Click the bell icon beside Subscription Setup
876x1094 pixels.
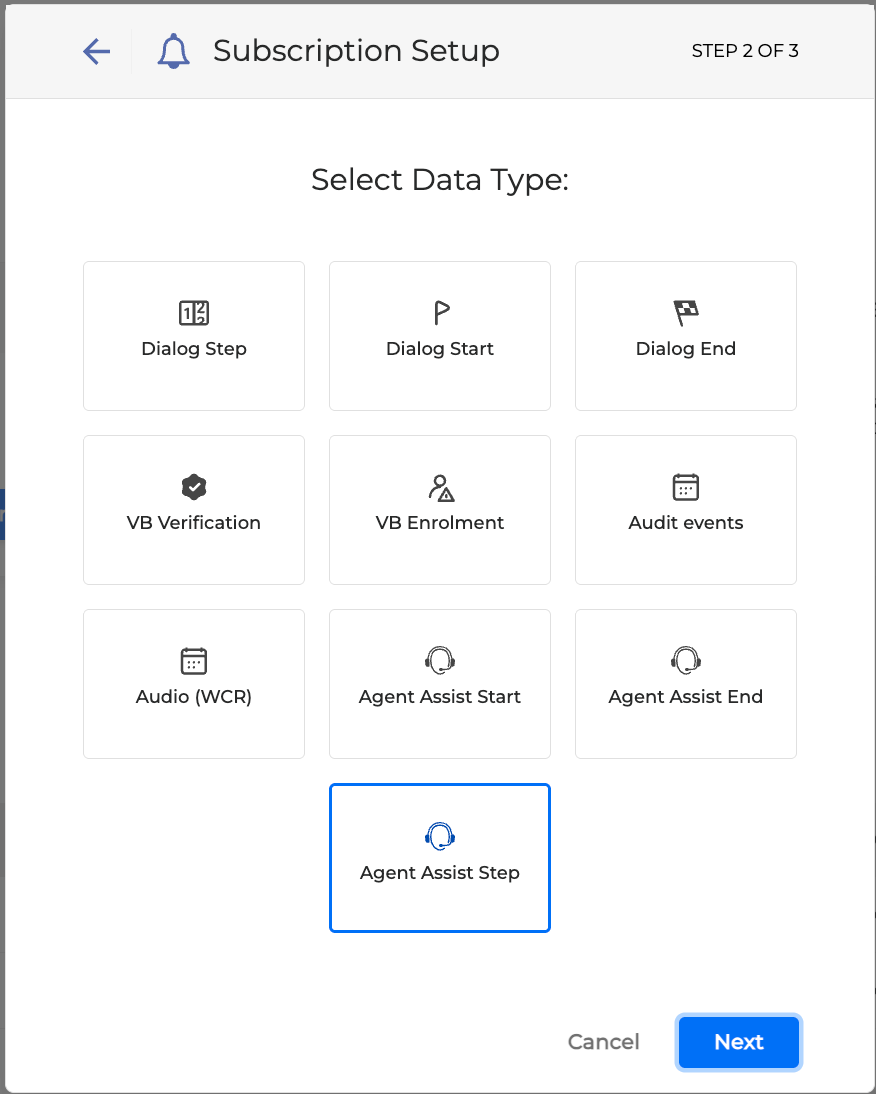tap(173, 51)
